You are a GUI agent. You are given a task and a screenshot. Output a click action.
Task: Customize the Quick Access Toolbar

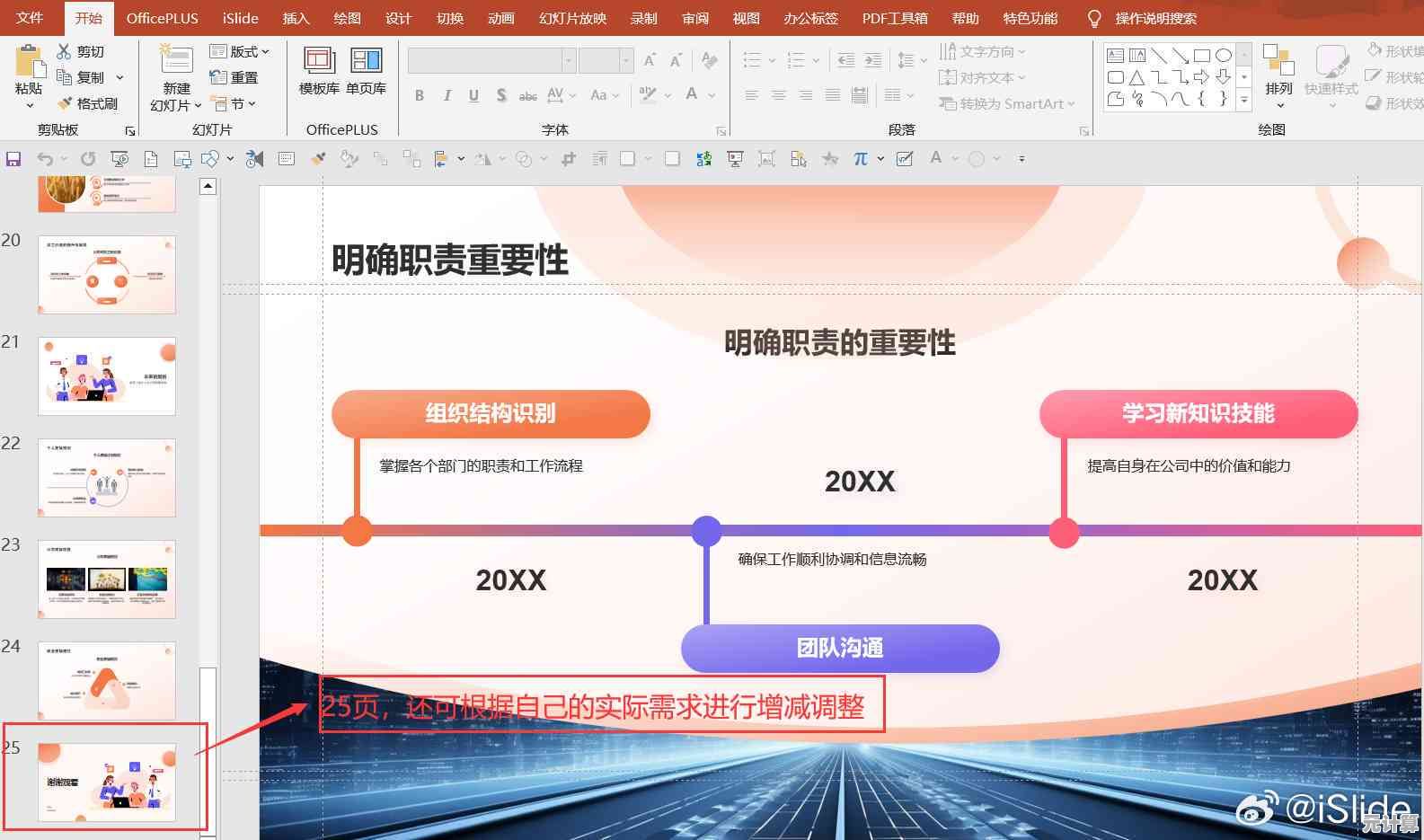pos(1022,159)
